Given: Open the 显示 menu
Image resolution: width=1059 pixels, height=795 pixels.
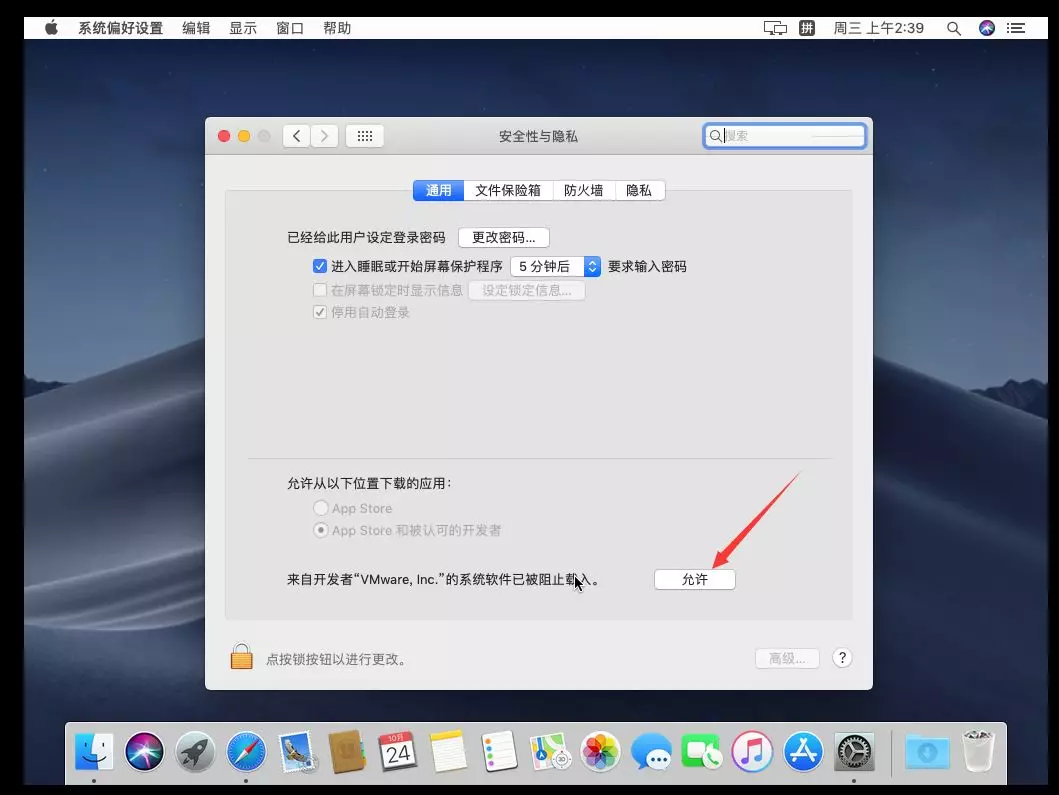Looking at the screenshot, I should click(x=243, y=28).
